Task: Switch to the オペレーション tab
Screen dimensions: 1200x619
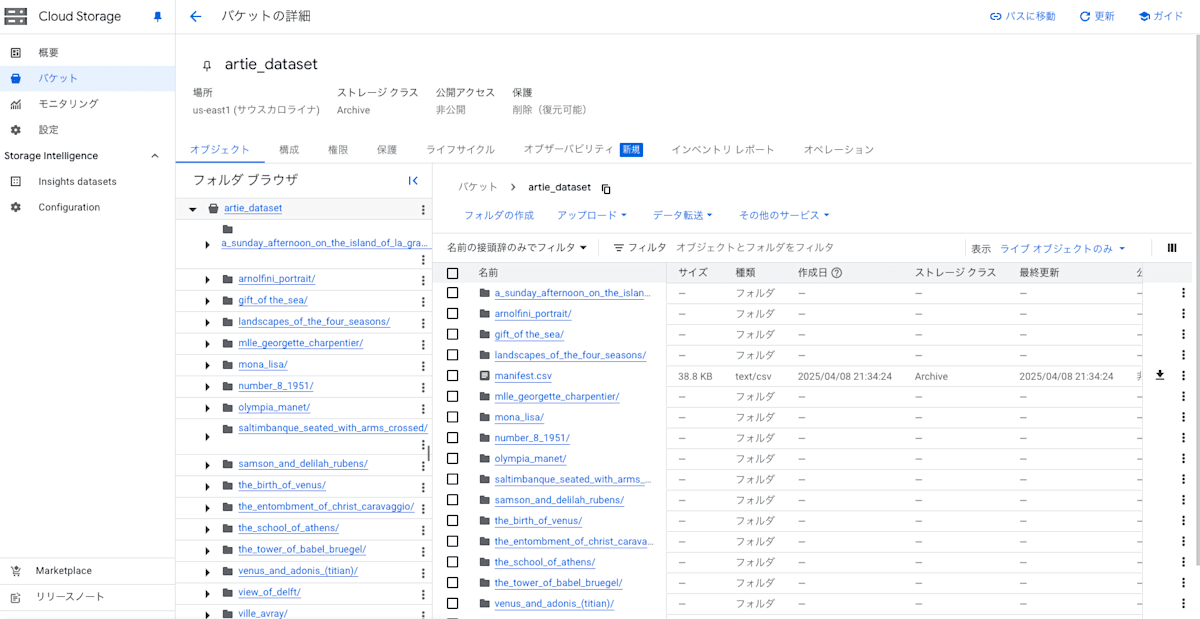Action: tap(839, 150)
